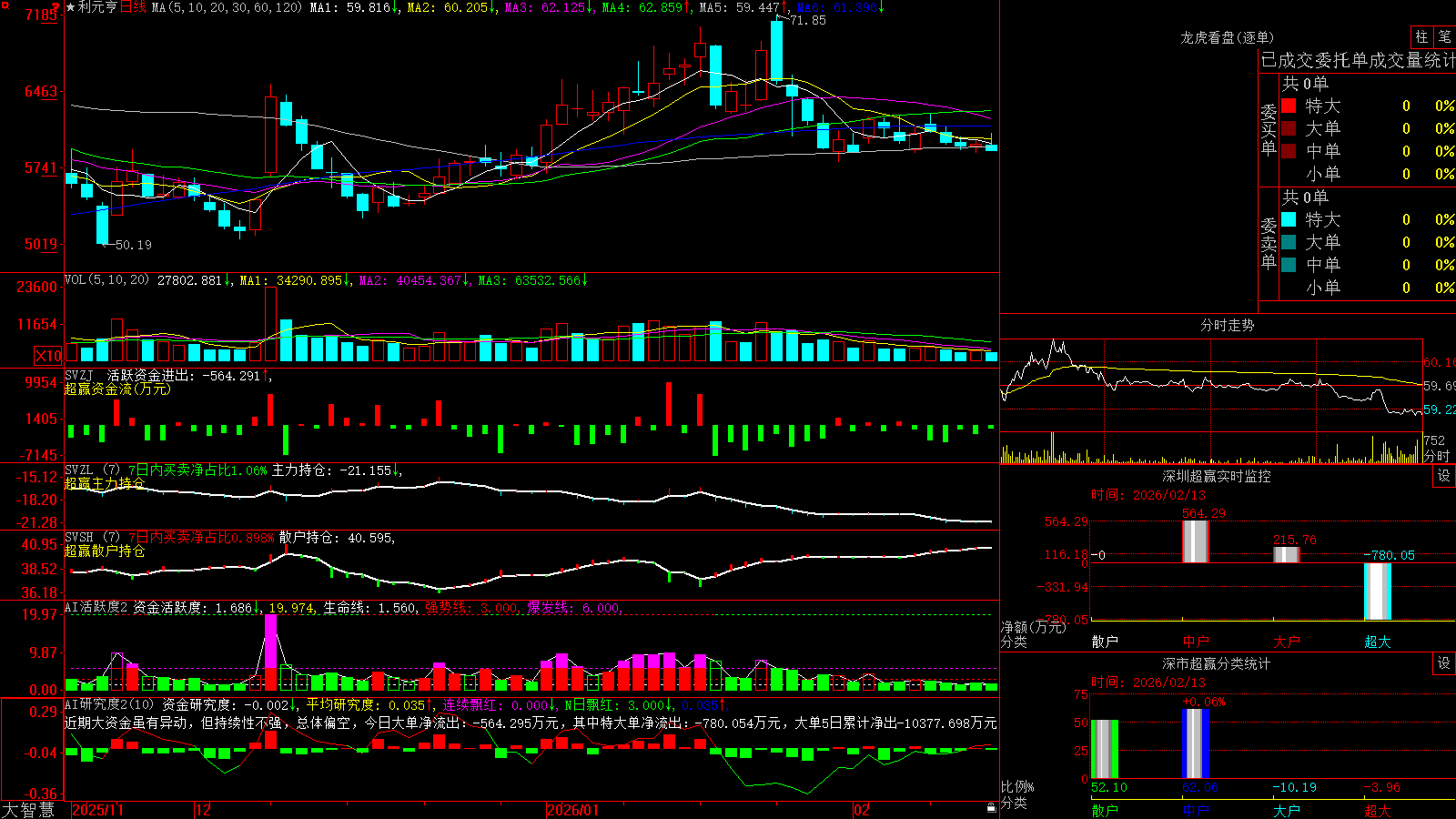The height and width of the screenshot is (819, 1456).
Task: Click the 2026/01 date marker on the timeline
Action: pyautogui.click(x=573, y=810)
